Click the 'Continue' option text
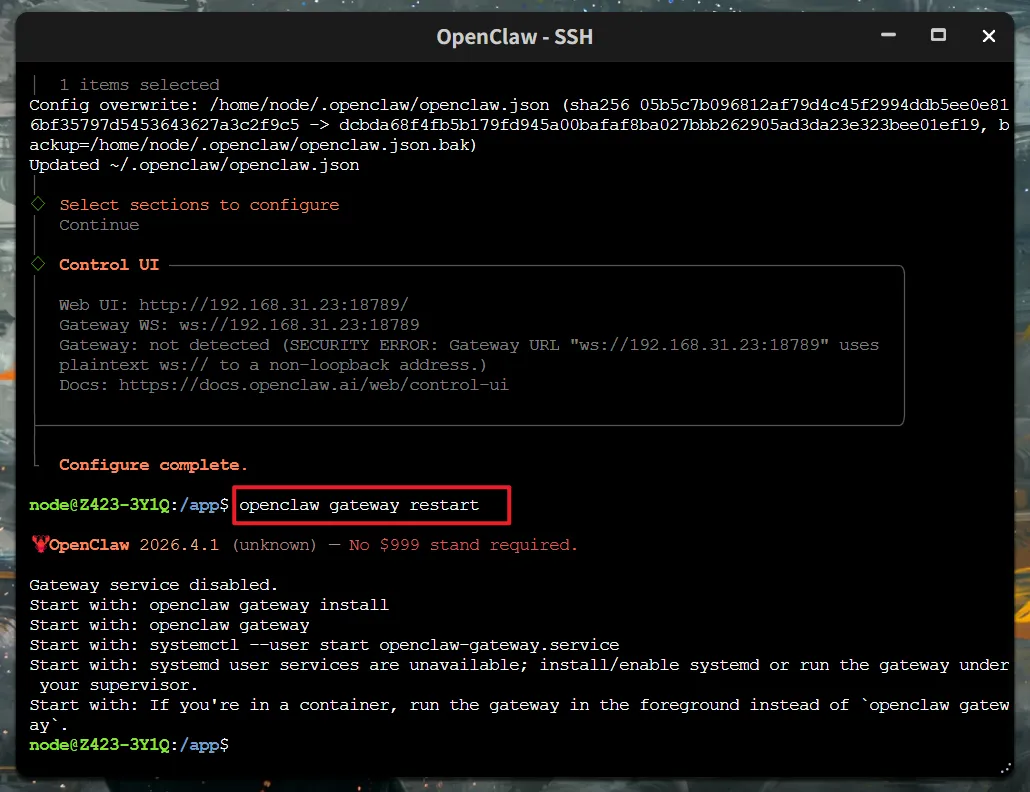This screenshot has height=792, width=1030. (x=99, y=225)
